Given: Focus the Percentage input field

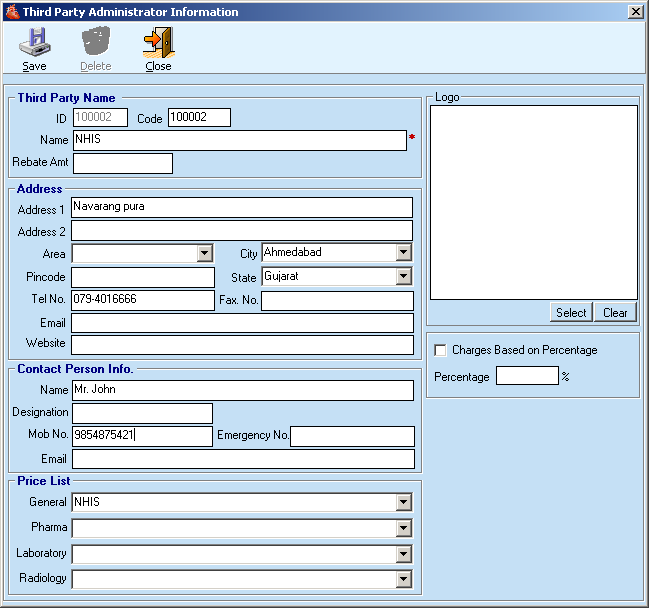Looking at the screenshot, I should [x=527, y=376].
